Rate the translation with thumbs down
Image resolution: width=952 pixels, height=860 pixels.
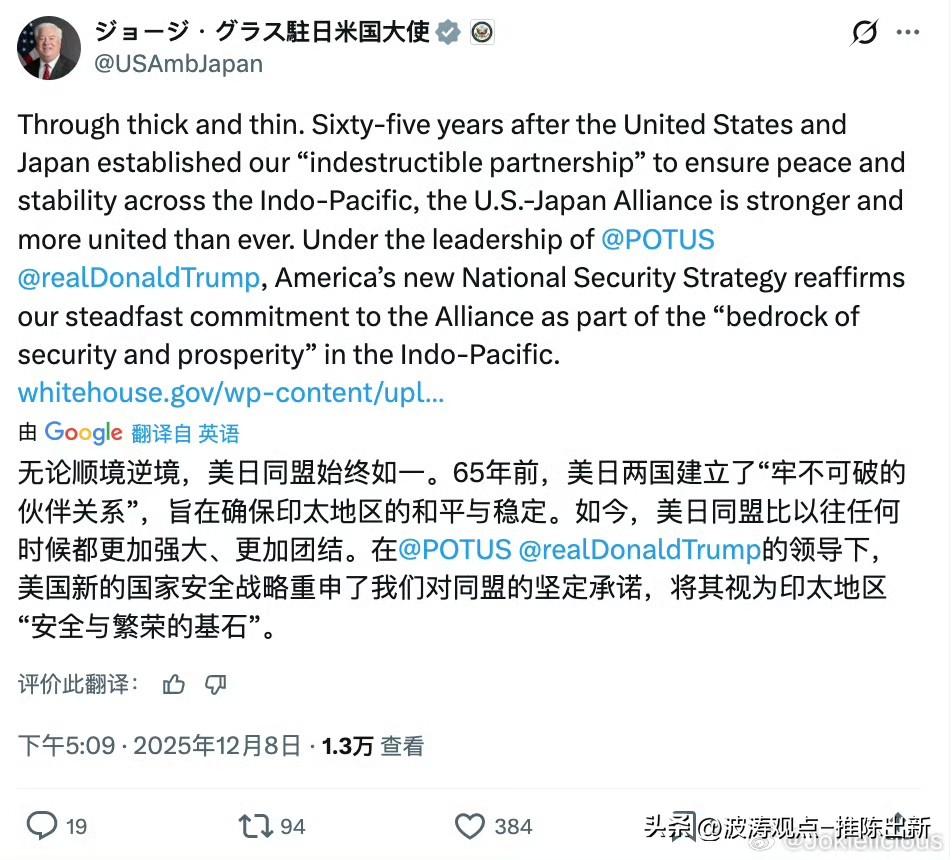click(215, 685)
